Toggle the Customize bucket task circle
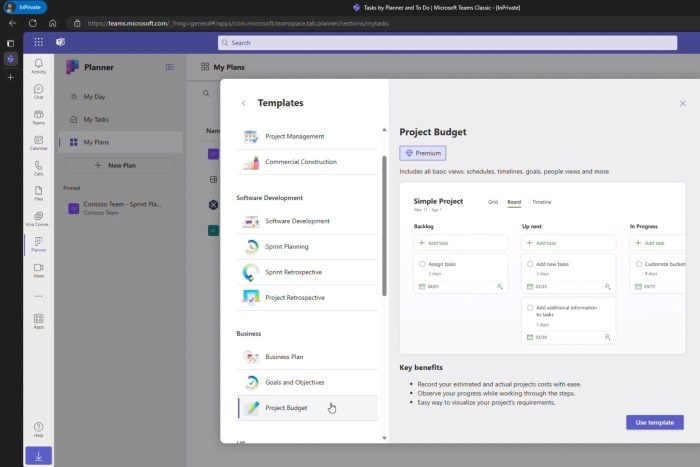The image size is (700, 467). pyautogui.click(x=639, y=264)
